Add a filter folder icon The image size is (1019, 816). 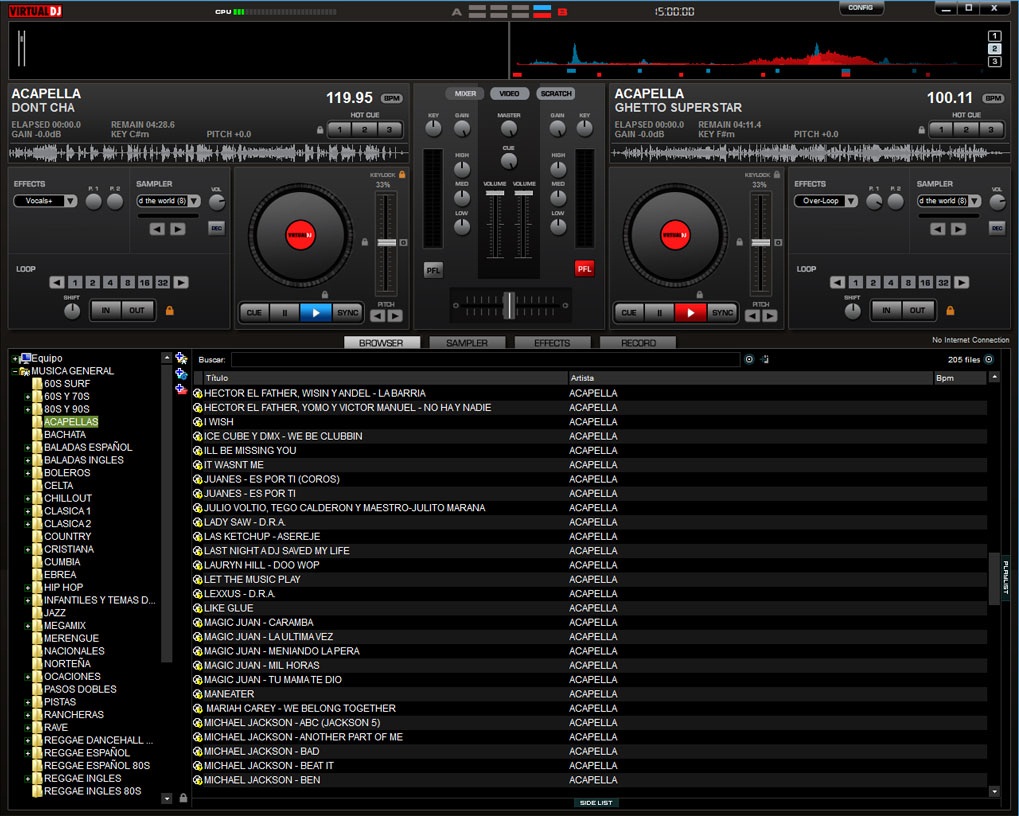[181, 389]
